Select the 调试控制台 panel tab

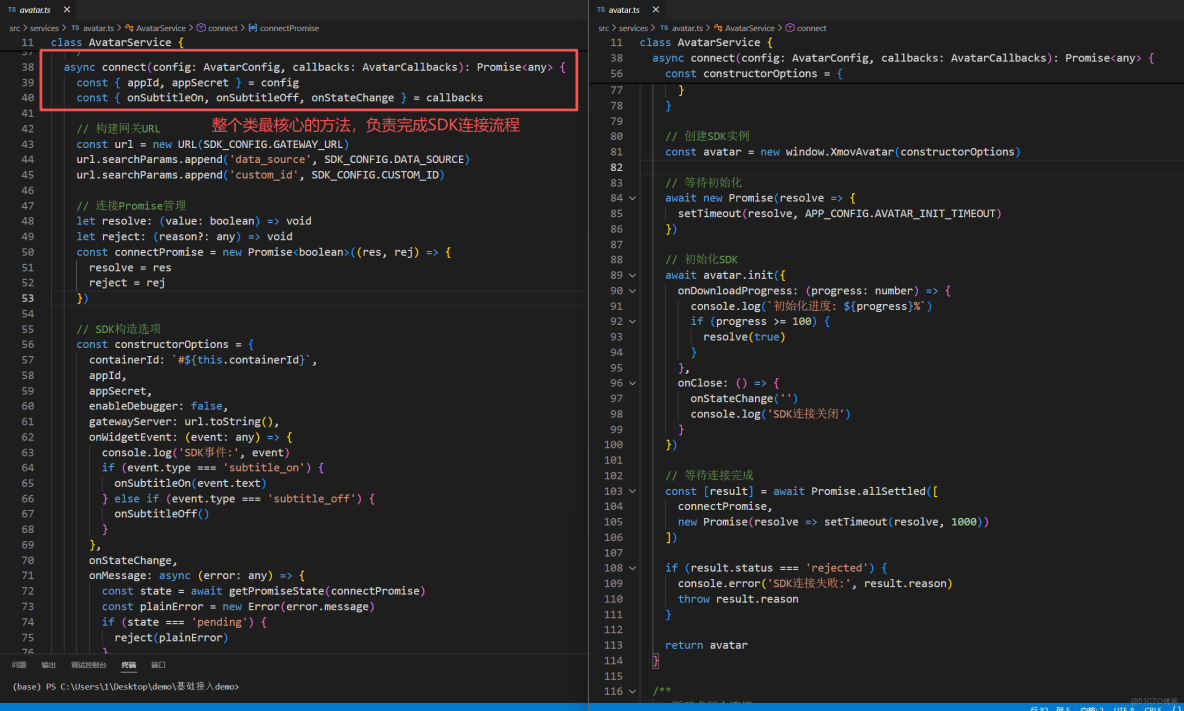pos(88,665)
